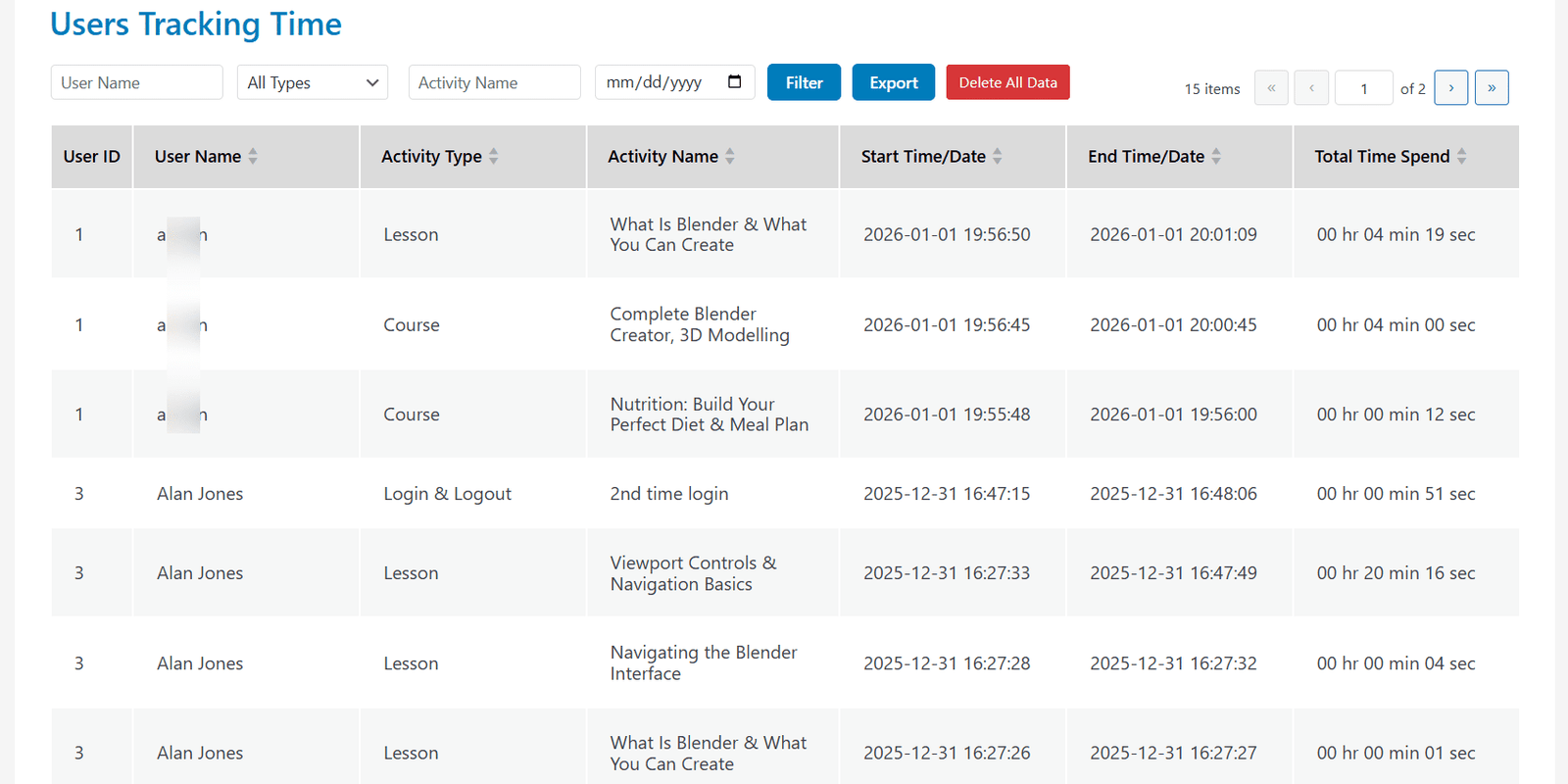
Task: Sort by Total Time Spend column arrows
Action: tap(1462, 156)
